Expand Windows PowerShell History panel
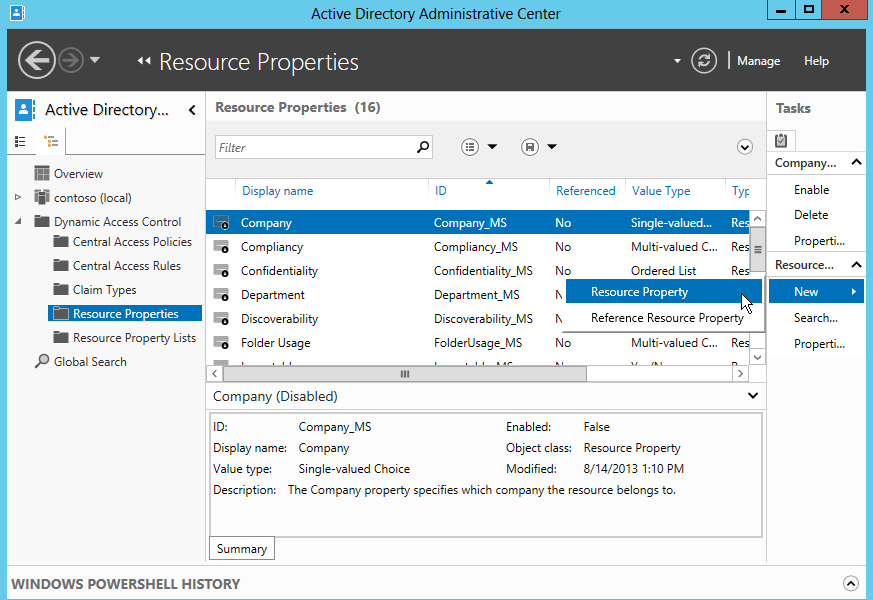Image resolution: width=873 pixels, height=600 pixels. 850,583
